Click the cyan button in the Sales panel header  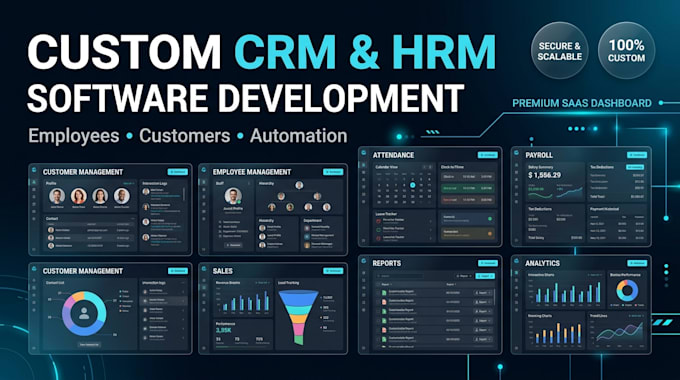[x=333, y=271]
